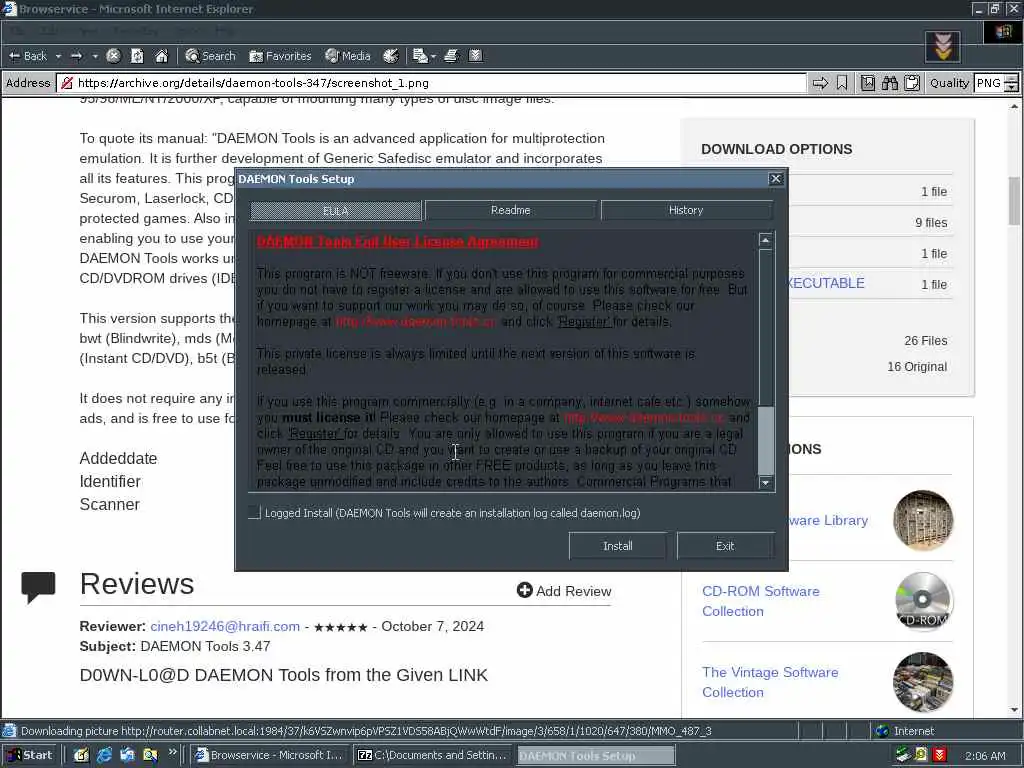Viewport: 1024px width, 768px height.
Task: Open first daemon-tools link in EULA
Action: (415, 322)
